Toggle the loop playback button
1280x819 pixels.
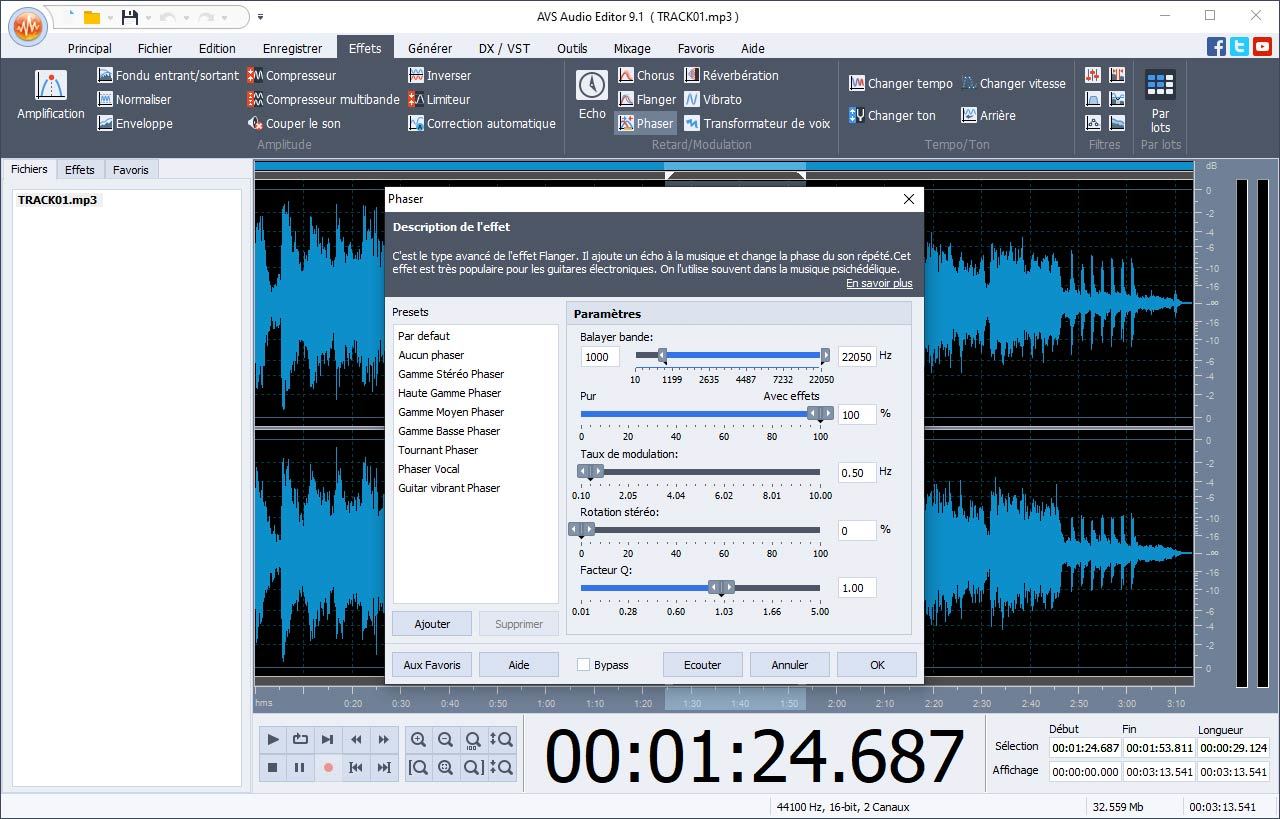tap(300, 740)
